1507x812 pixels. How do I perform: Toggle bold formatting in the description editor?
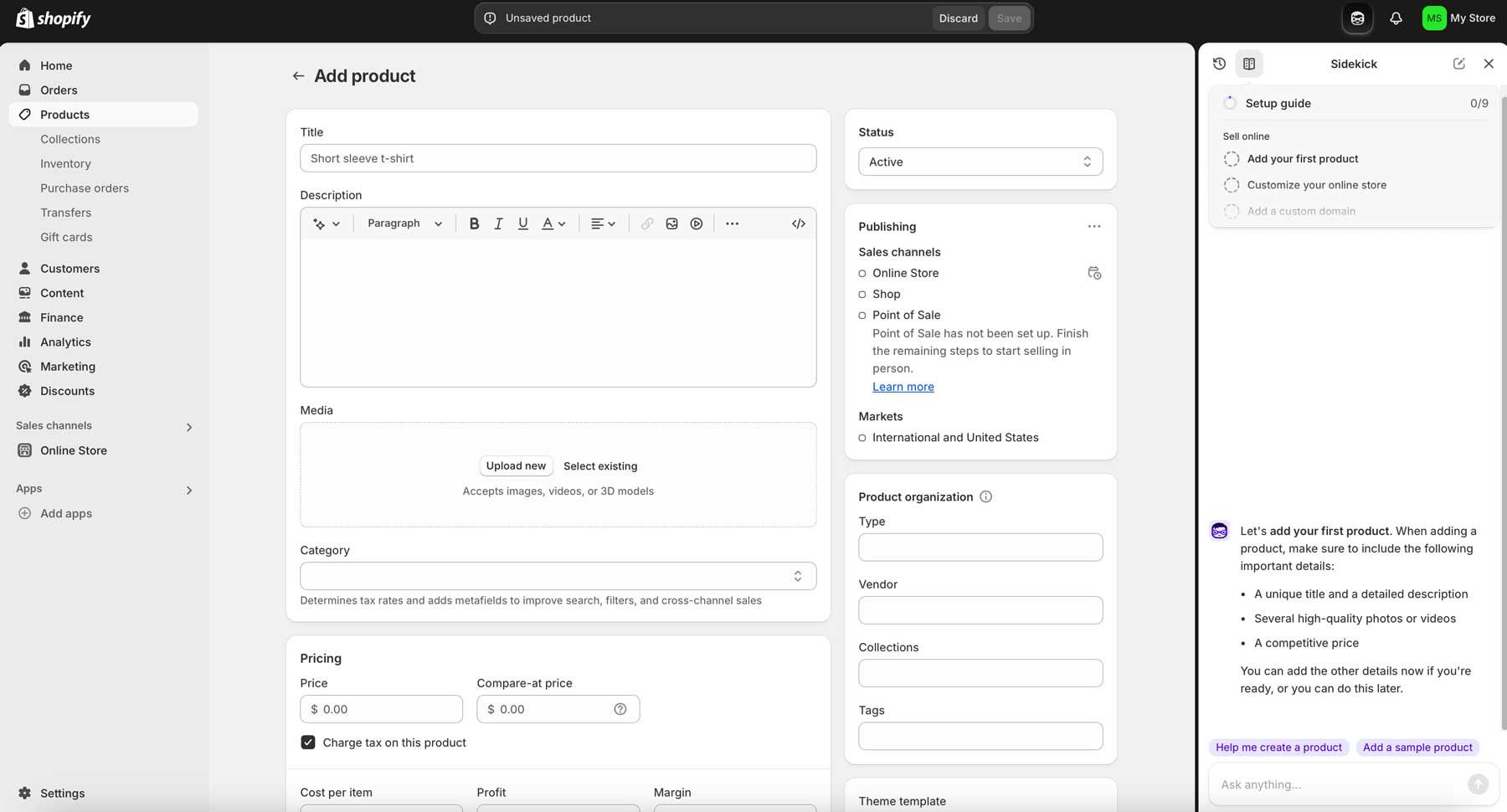tap(474, 223)
